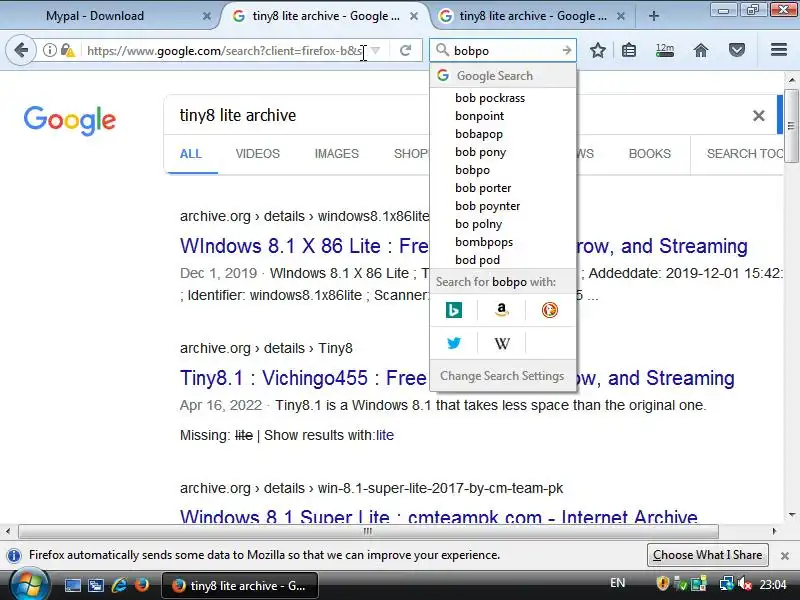Save the page to Pocket
The width and height of the screenshot is (800, 600).
[x=737, y=50]
